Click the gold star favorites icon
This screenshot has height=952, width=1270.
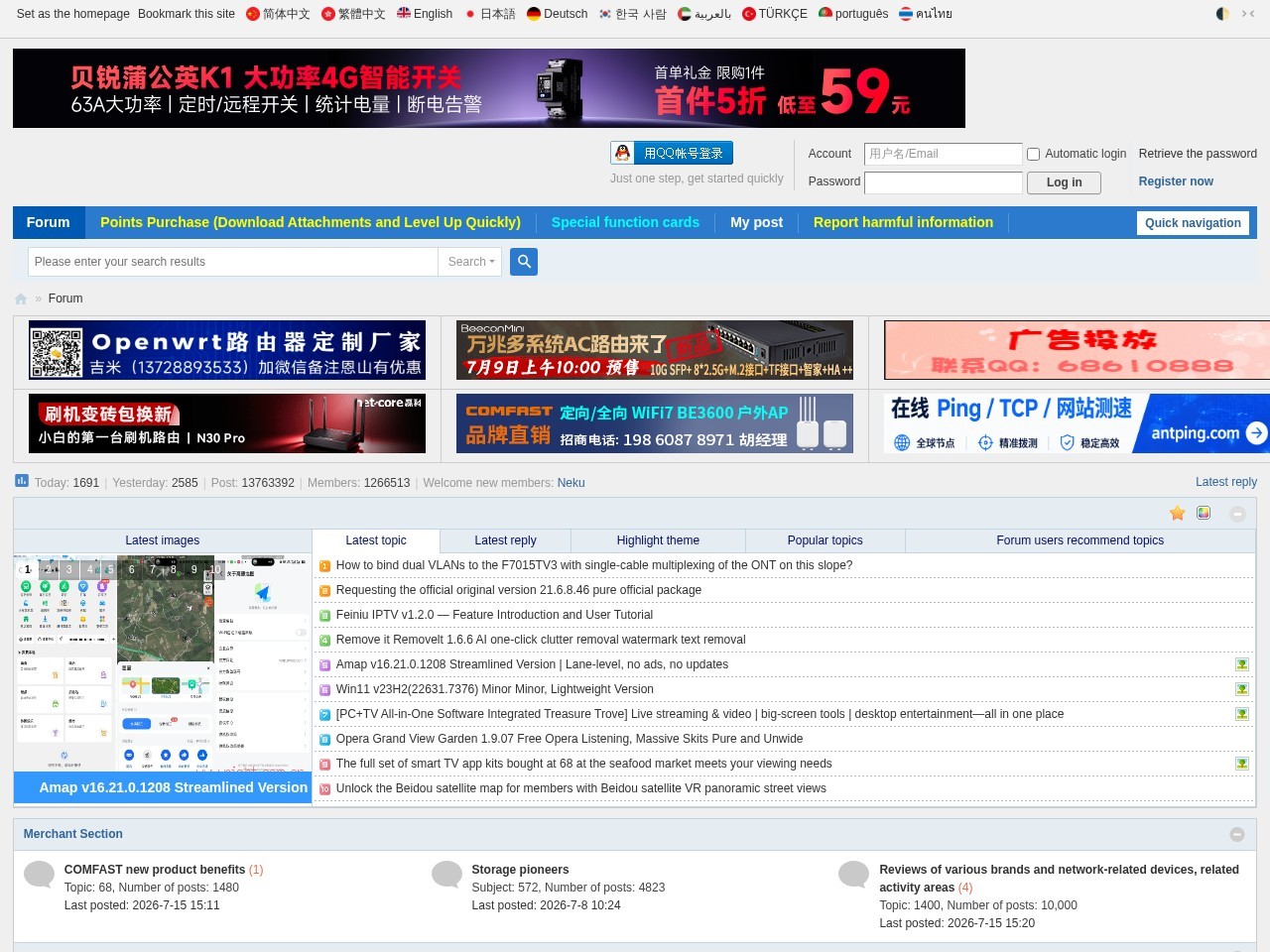1178,513
